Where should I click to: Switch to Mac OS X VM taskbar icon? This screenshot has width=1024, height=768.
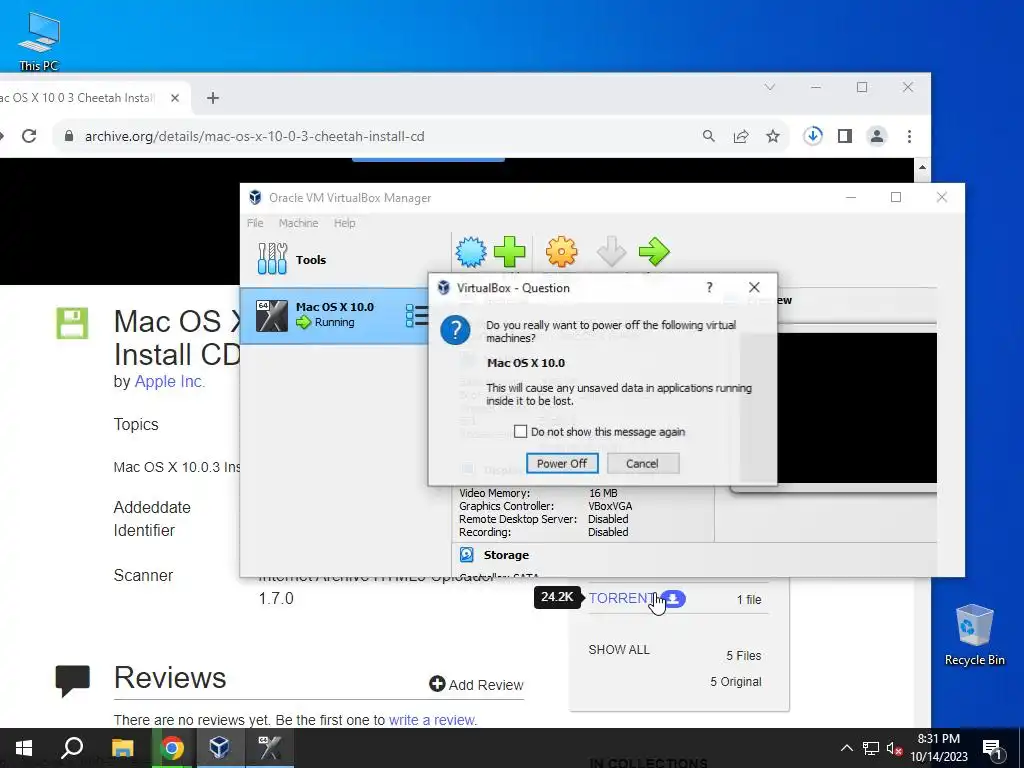[269, 748]
